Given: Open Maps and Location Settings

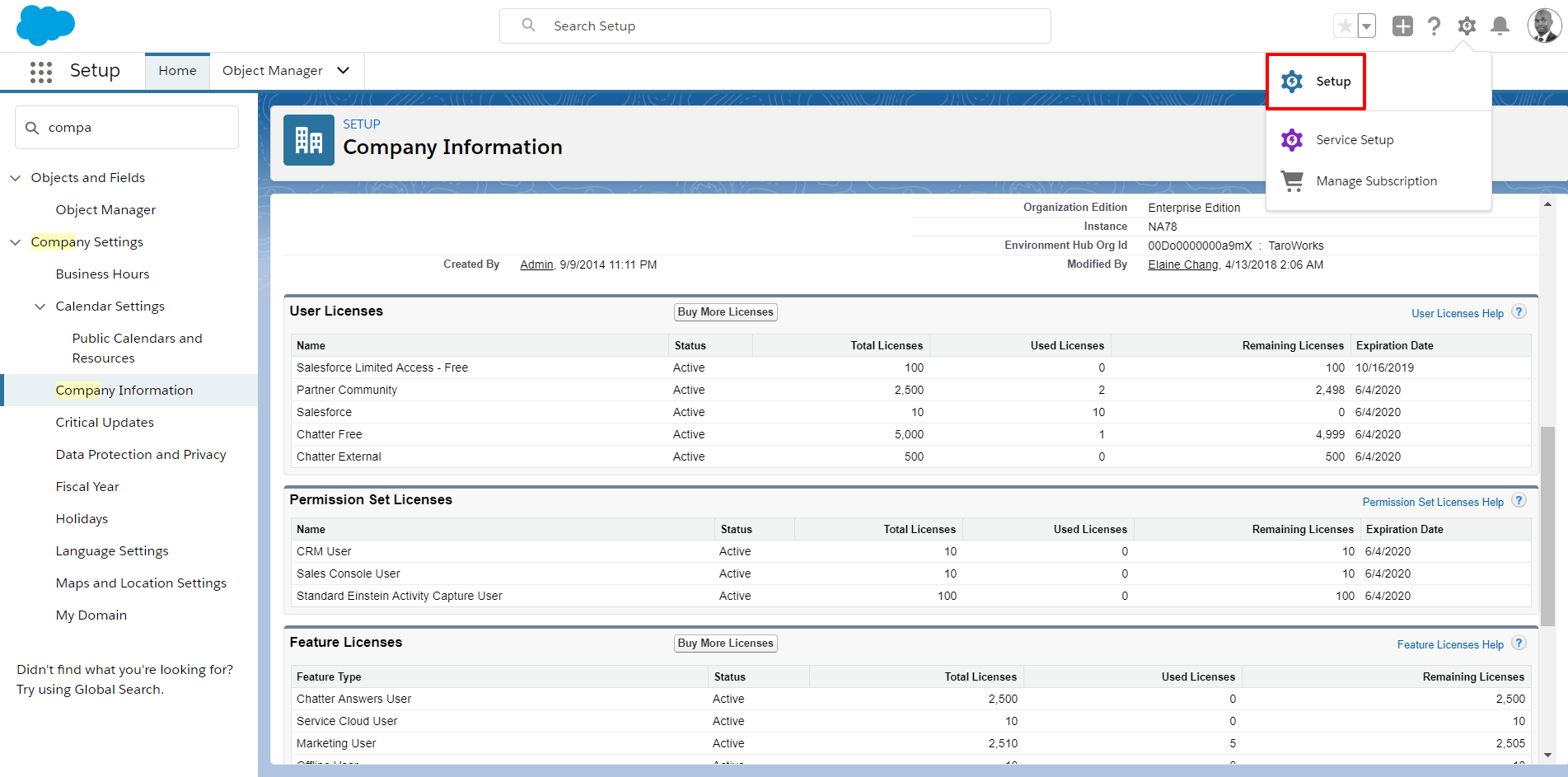Looking at the screenshot, I should (141, 583).
